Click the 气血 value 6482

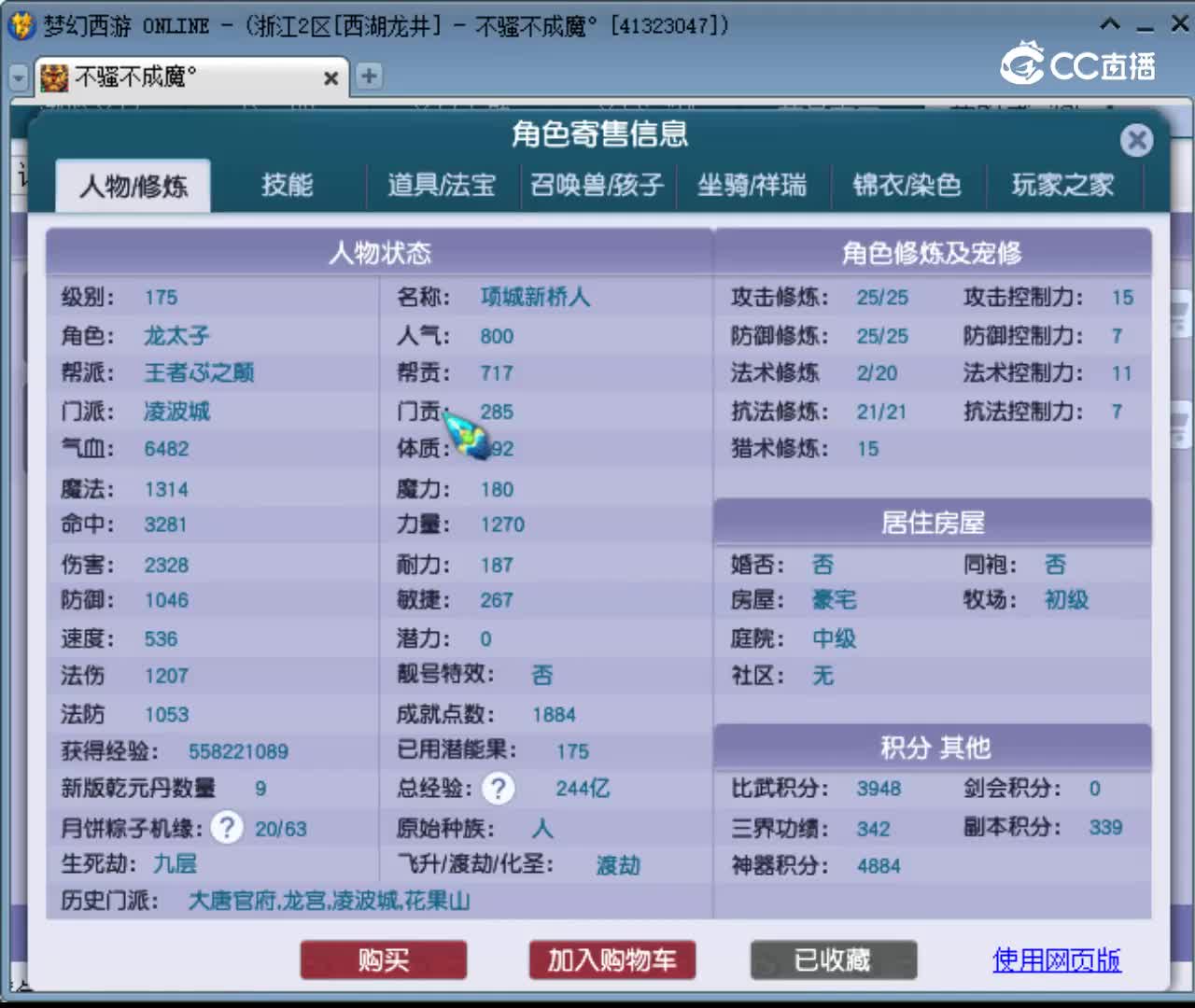click(166, 449)
